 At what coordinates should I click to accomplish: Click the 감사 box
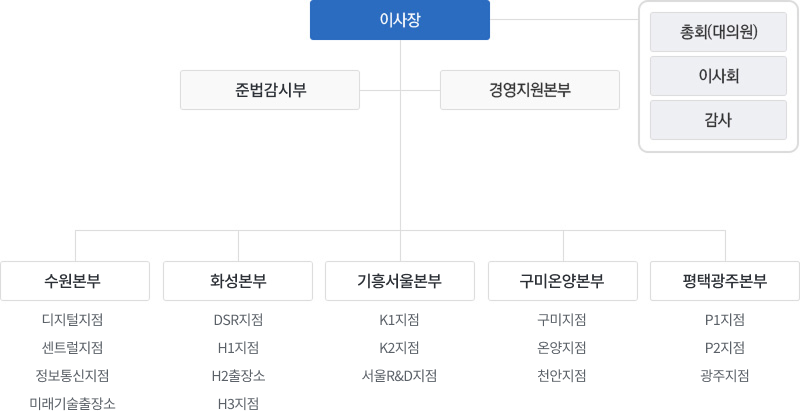(718, 120)
